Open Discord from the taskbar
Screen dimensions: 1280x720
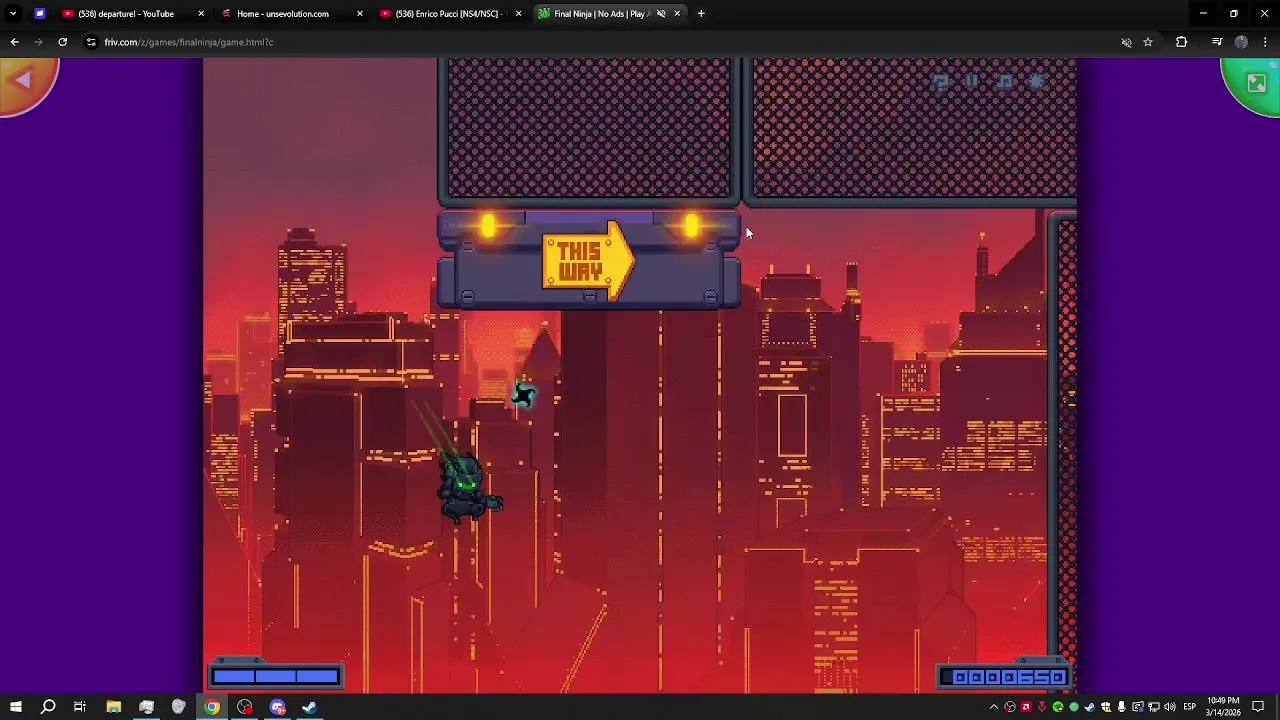278,707
